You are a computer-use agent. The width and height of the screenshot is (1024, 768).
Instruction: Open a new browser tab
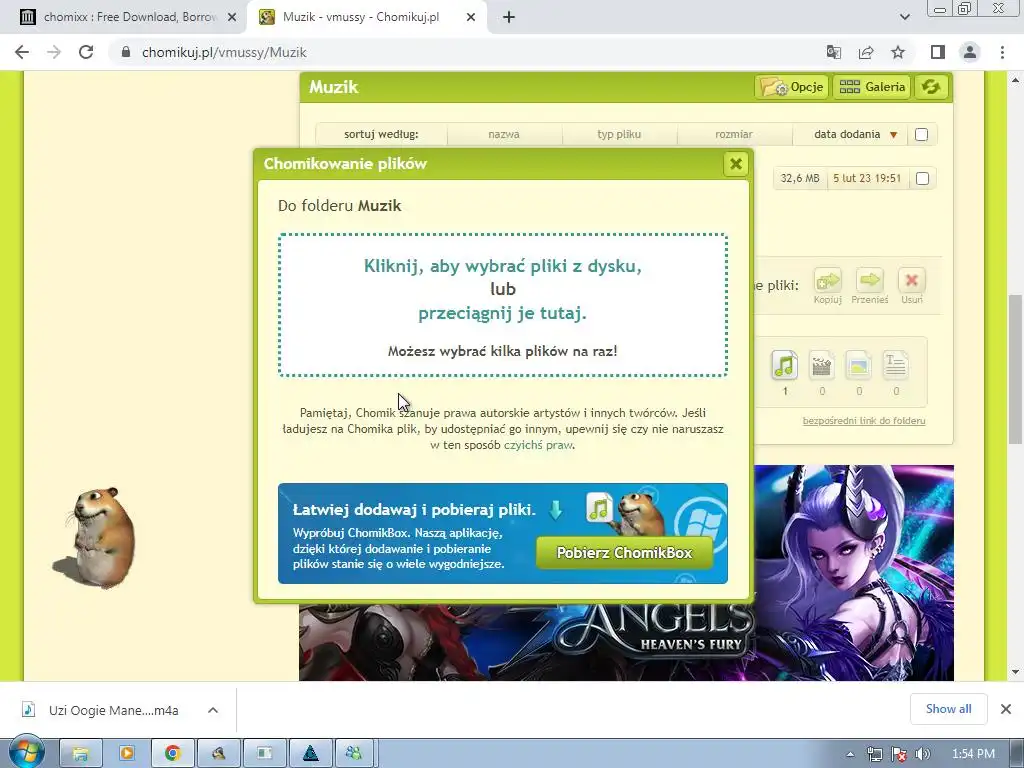[x=509, y=18]
